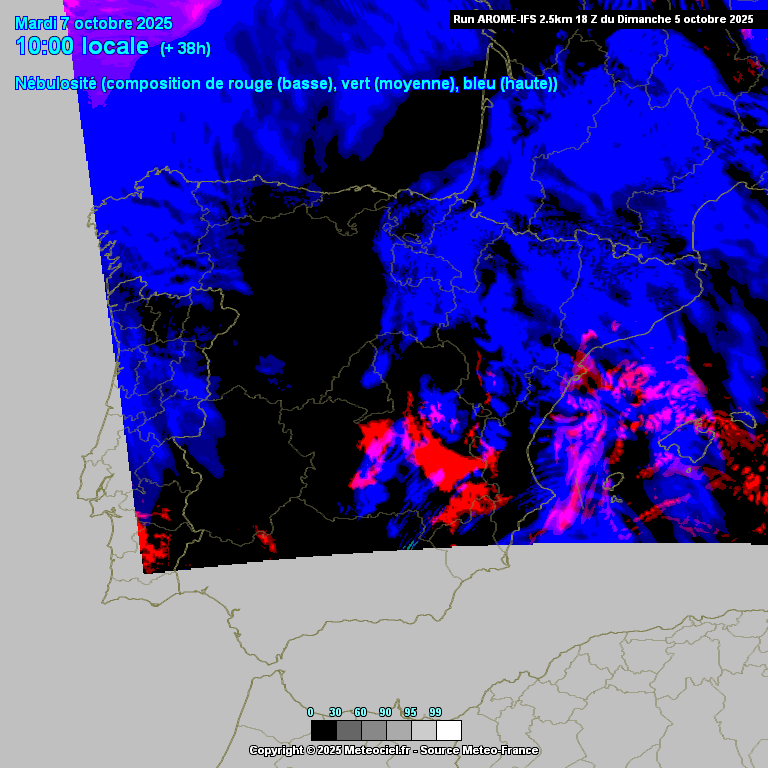The image size is (768, 768).
Task: Click the gray swatch under label 90
Action: (399, 730)
